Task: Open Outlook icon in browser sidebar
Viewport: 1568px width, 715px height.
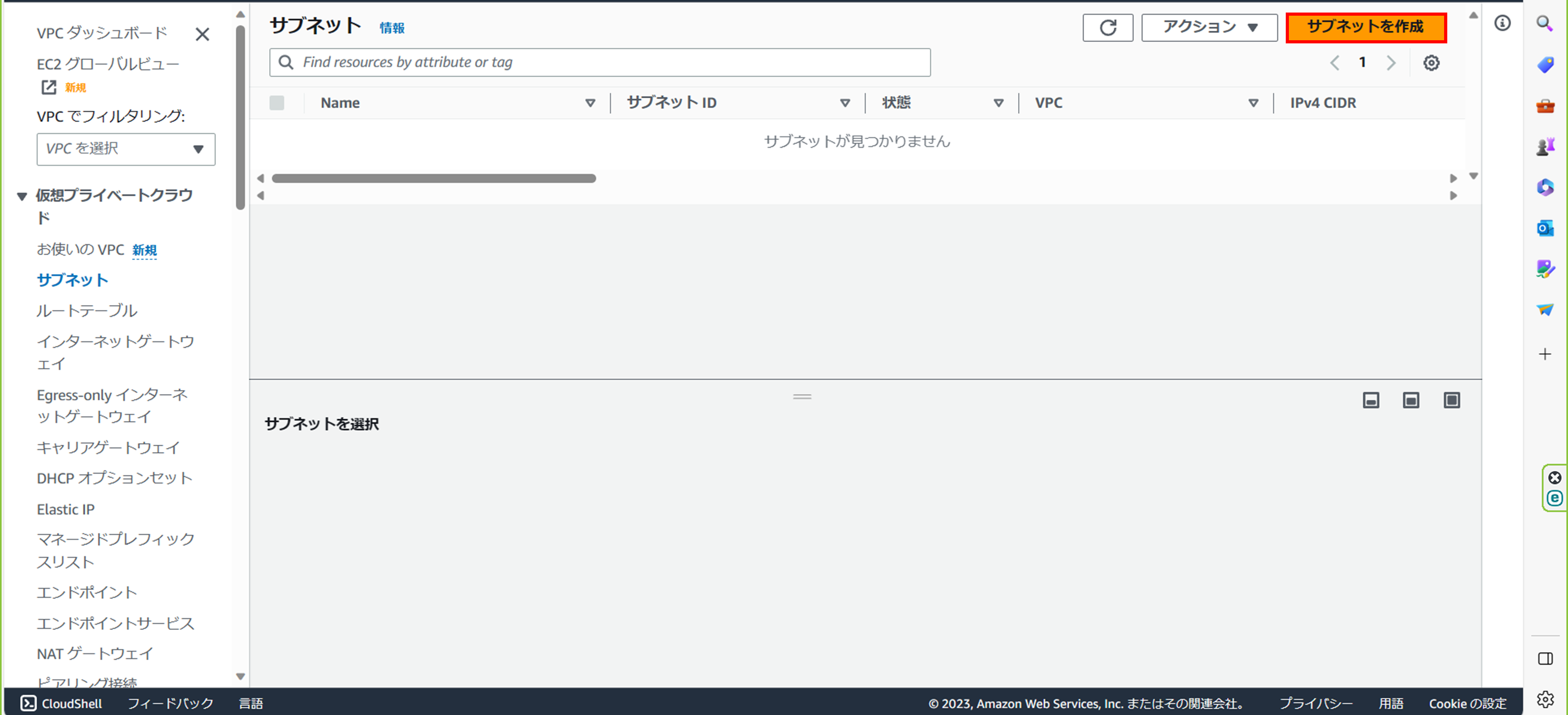Action: (x=1545, y=228)
